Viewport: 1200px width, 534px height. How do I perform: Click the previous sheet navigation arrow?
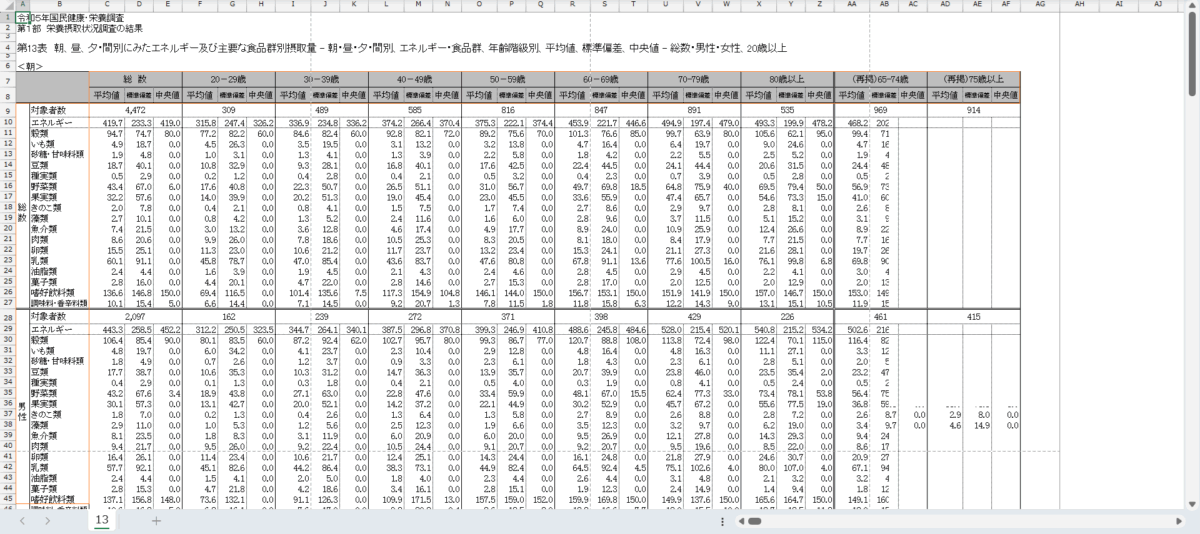[x=22, y=521]
